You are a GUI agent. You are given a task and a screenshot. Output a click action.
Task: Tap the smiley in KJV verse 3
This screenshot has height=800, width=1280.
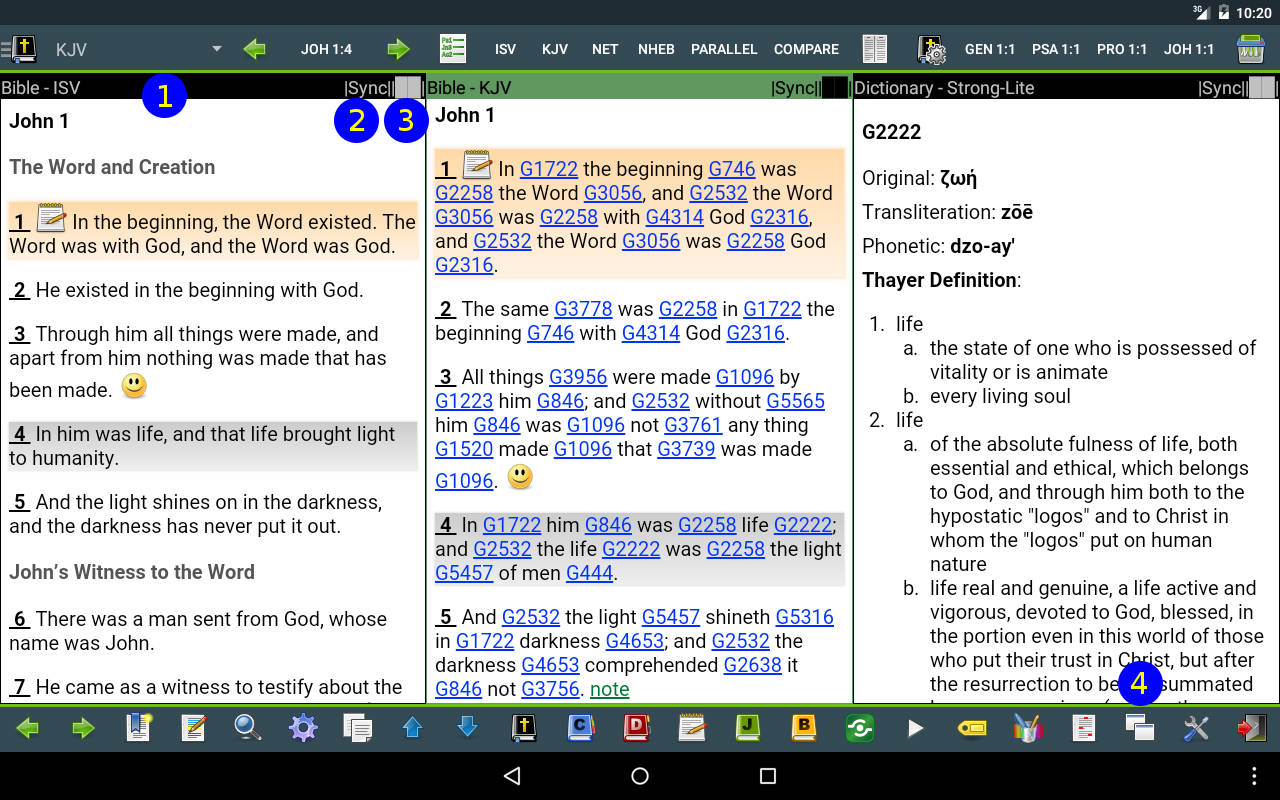point(520,477)
